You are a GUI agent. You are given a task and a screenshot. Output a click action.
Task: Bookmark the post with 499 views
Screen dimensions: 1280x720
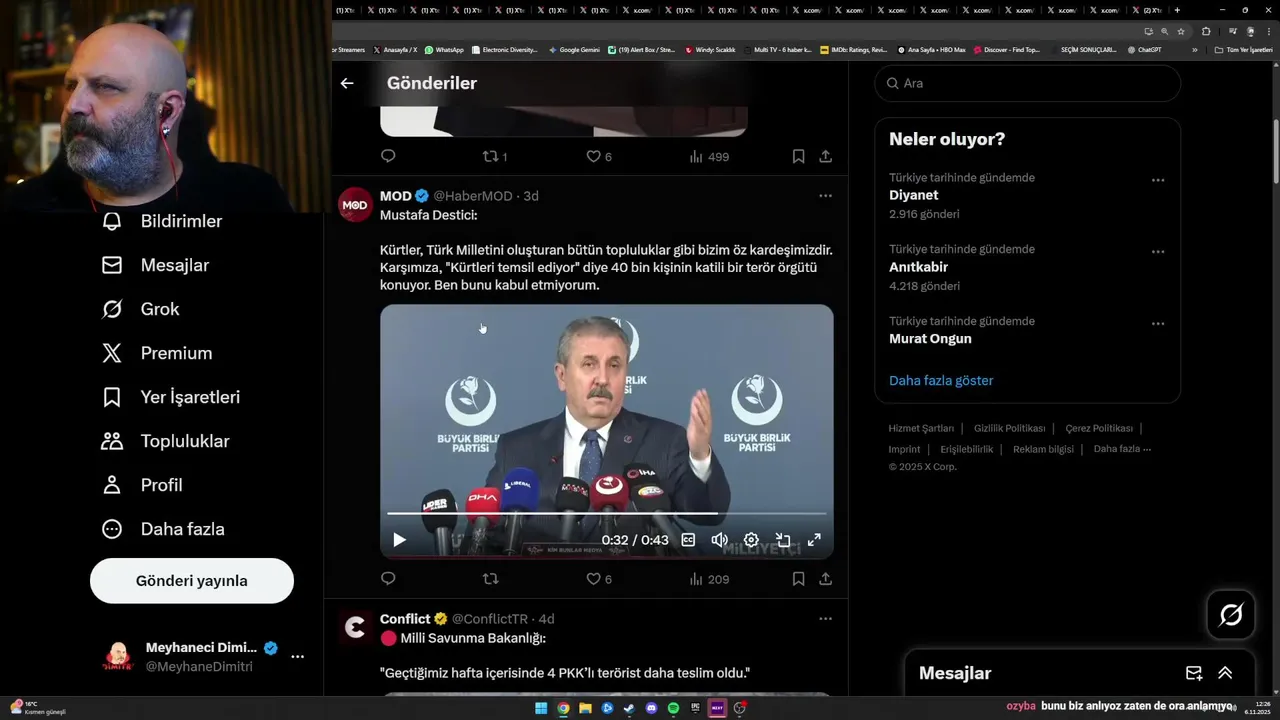(798, 156)
